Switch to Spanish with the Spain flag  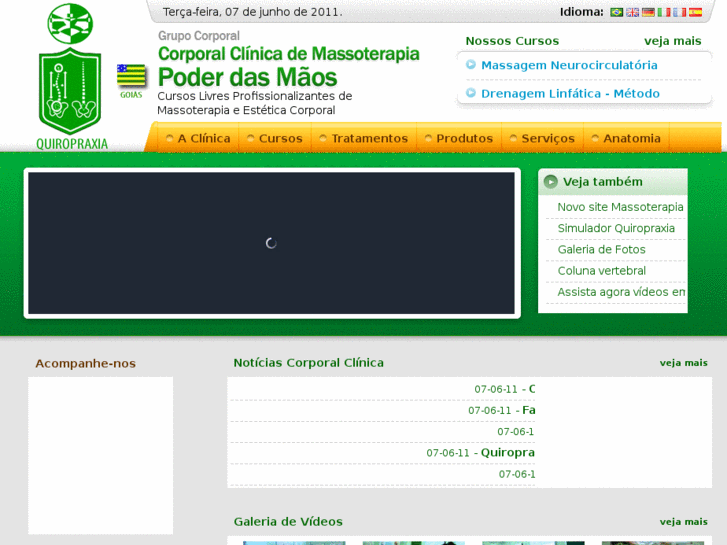pyautogui.click(x=695, y=12)
